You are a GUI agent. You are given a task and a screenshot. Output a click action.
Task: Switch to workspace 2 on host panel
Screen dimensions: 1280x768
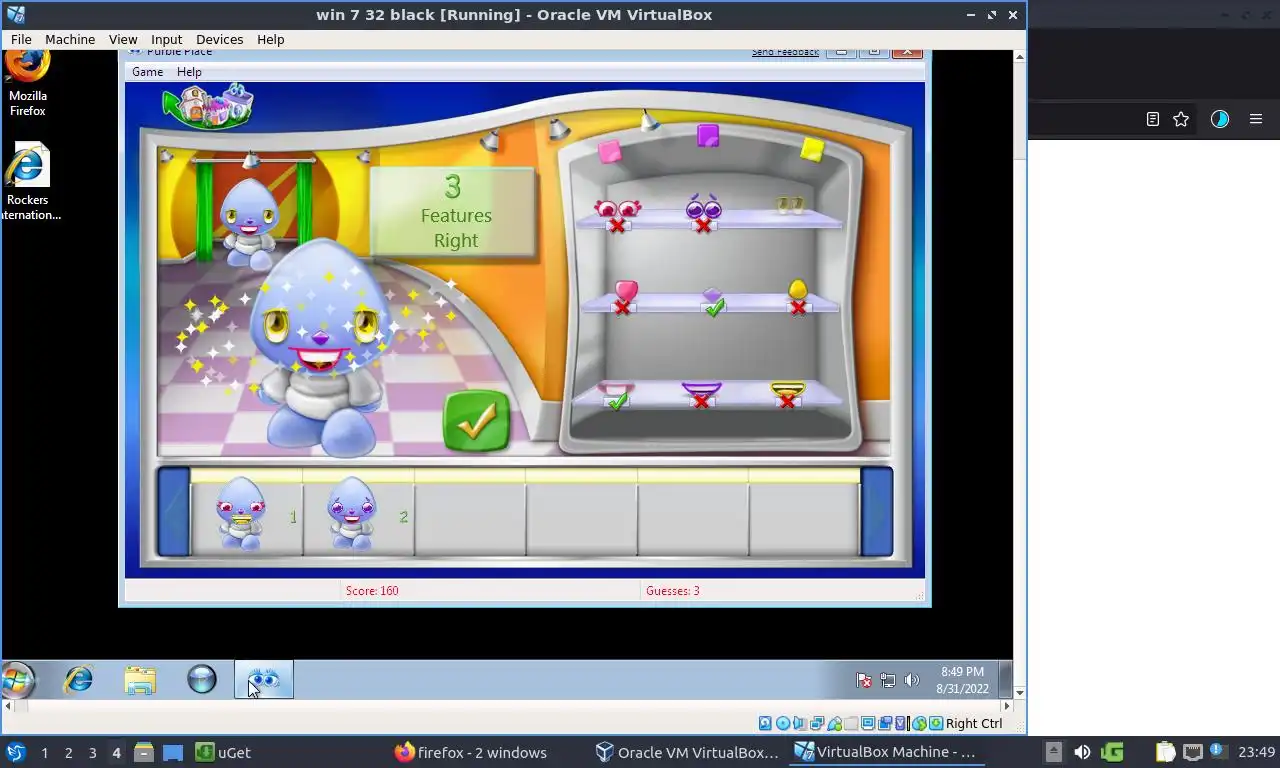68,752
